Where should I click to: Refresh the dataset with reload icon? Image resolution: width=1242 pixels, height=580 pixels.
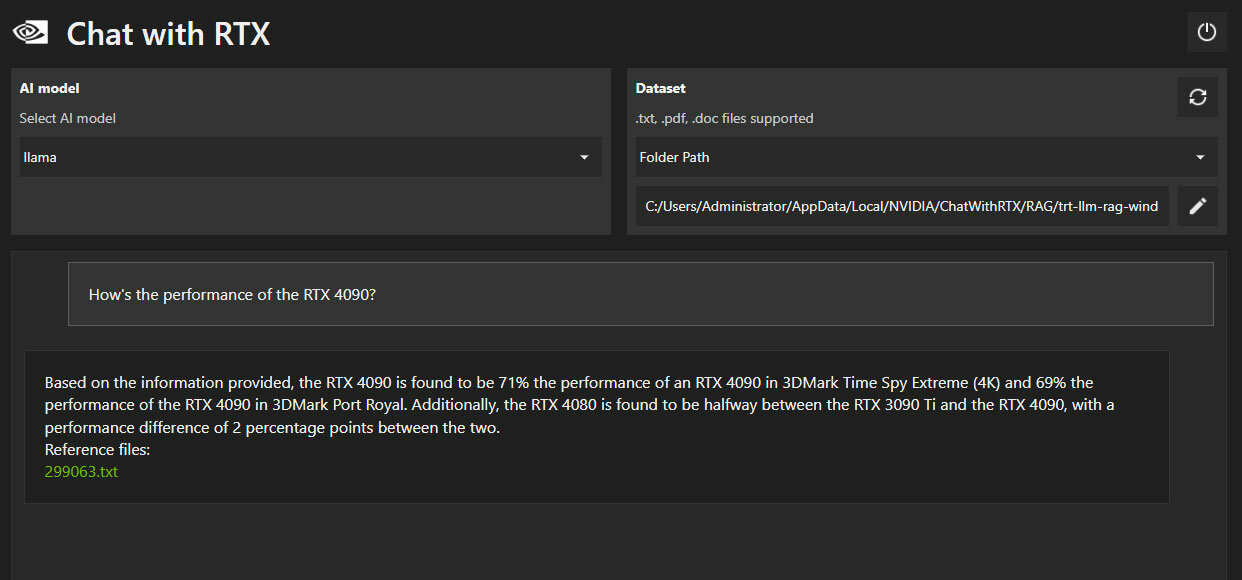[1197, 97]
